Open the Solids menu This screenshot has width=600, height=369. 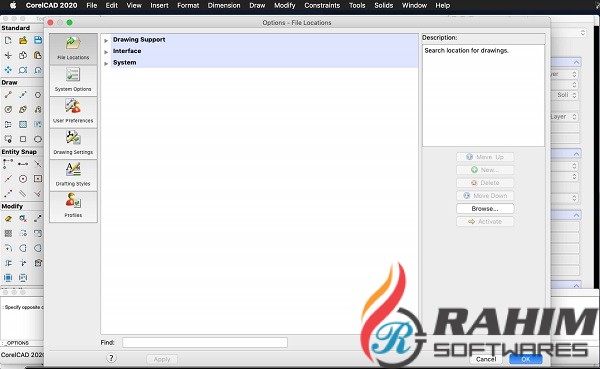(x=383, y=5)
